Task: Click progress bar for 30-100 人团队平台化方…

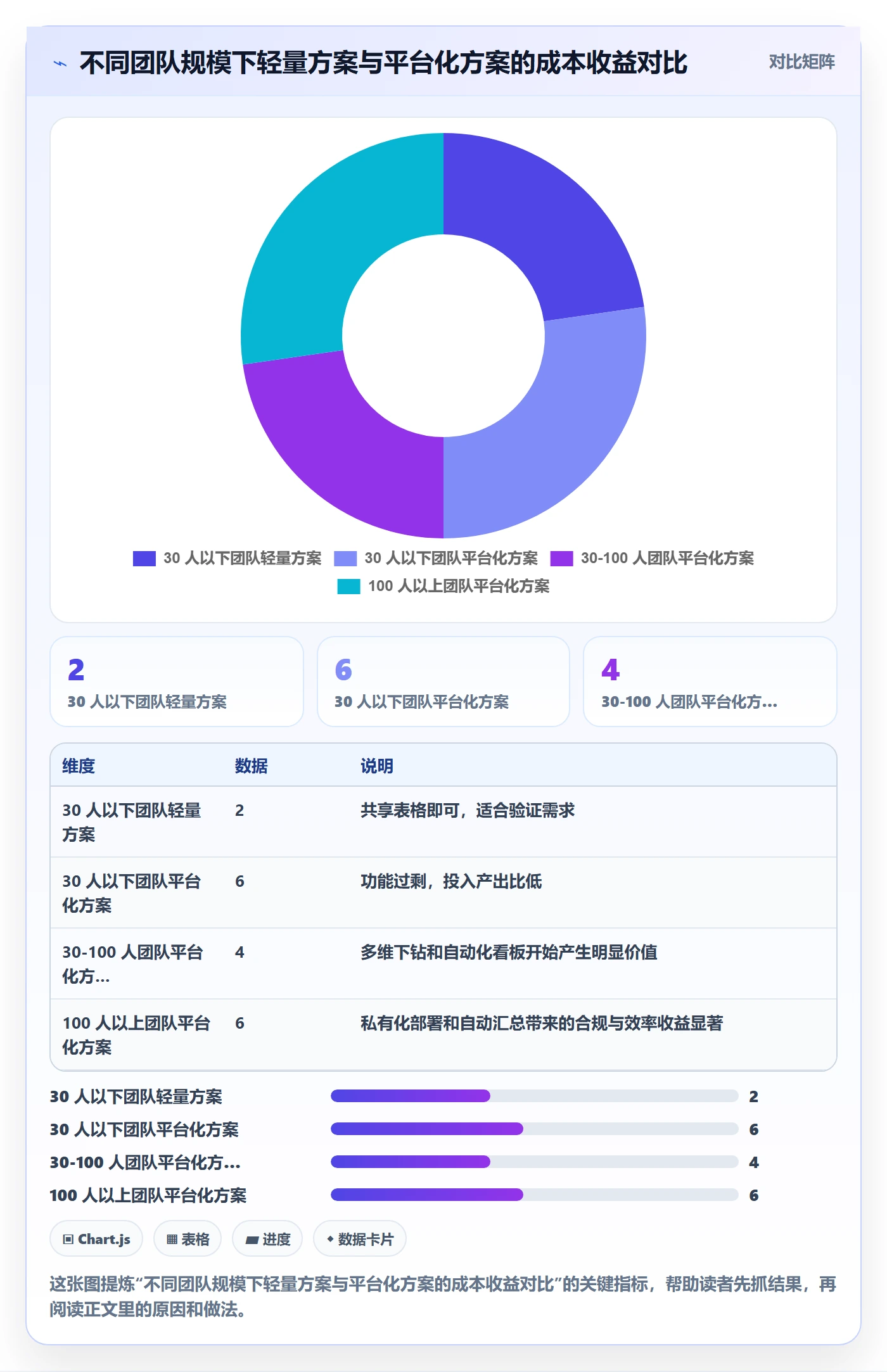Action: (x=535, y=1162)
